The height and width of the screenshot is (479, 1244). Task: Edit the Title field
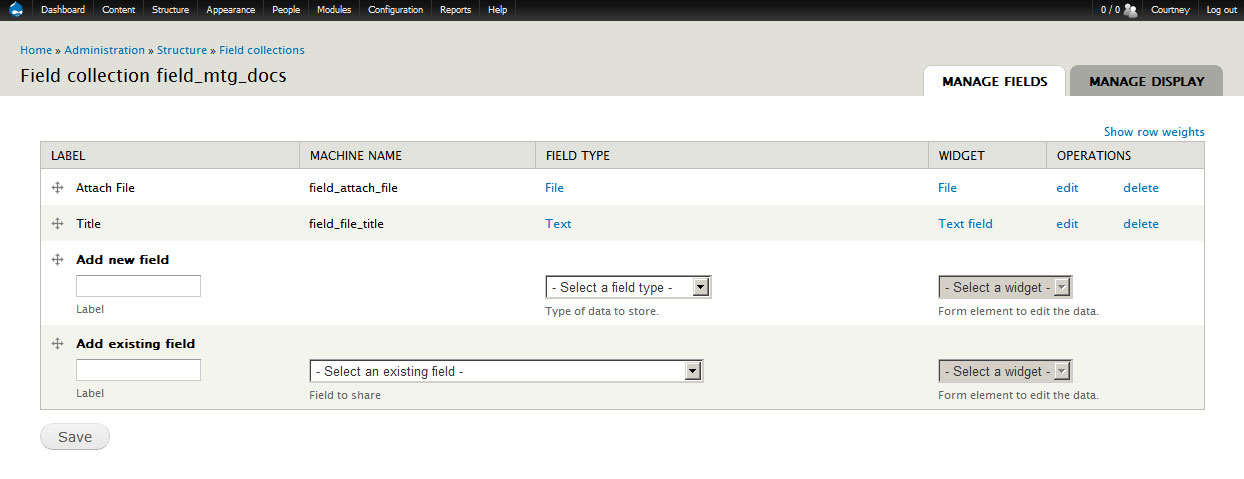pyautogui.click(x=1067, y=224)
